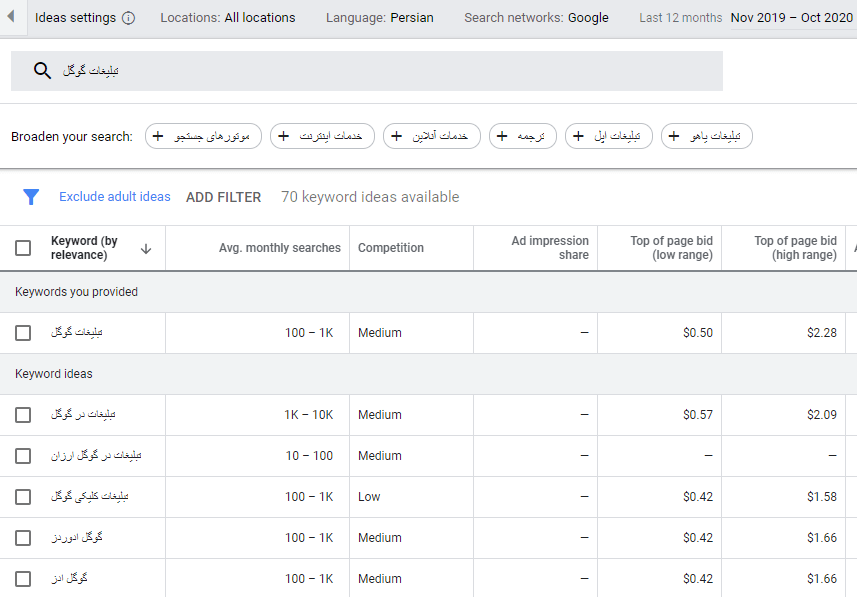This screenshot has width=857, height=597.
Task: Click the Keyword ideas section header
Action: pyautogui.click(x=54, y=374)
